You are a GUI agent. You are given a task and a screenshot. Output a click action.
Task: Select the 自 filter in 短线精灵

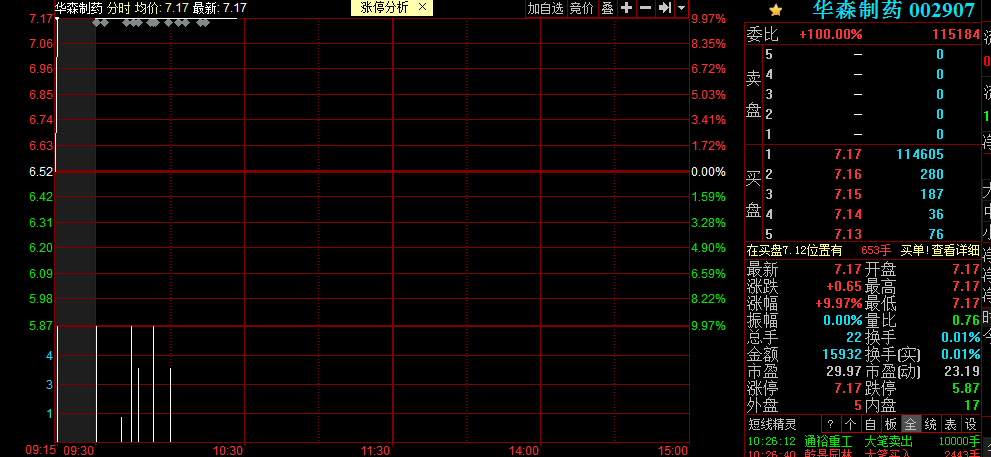coord(870,424)
